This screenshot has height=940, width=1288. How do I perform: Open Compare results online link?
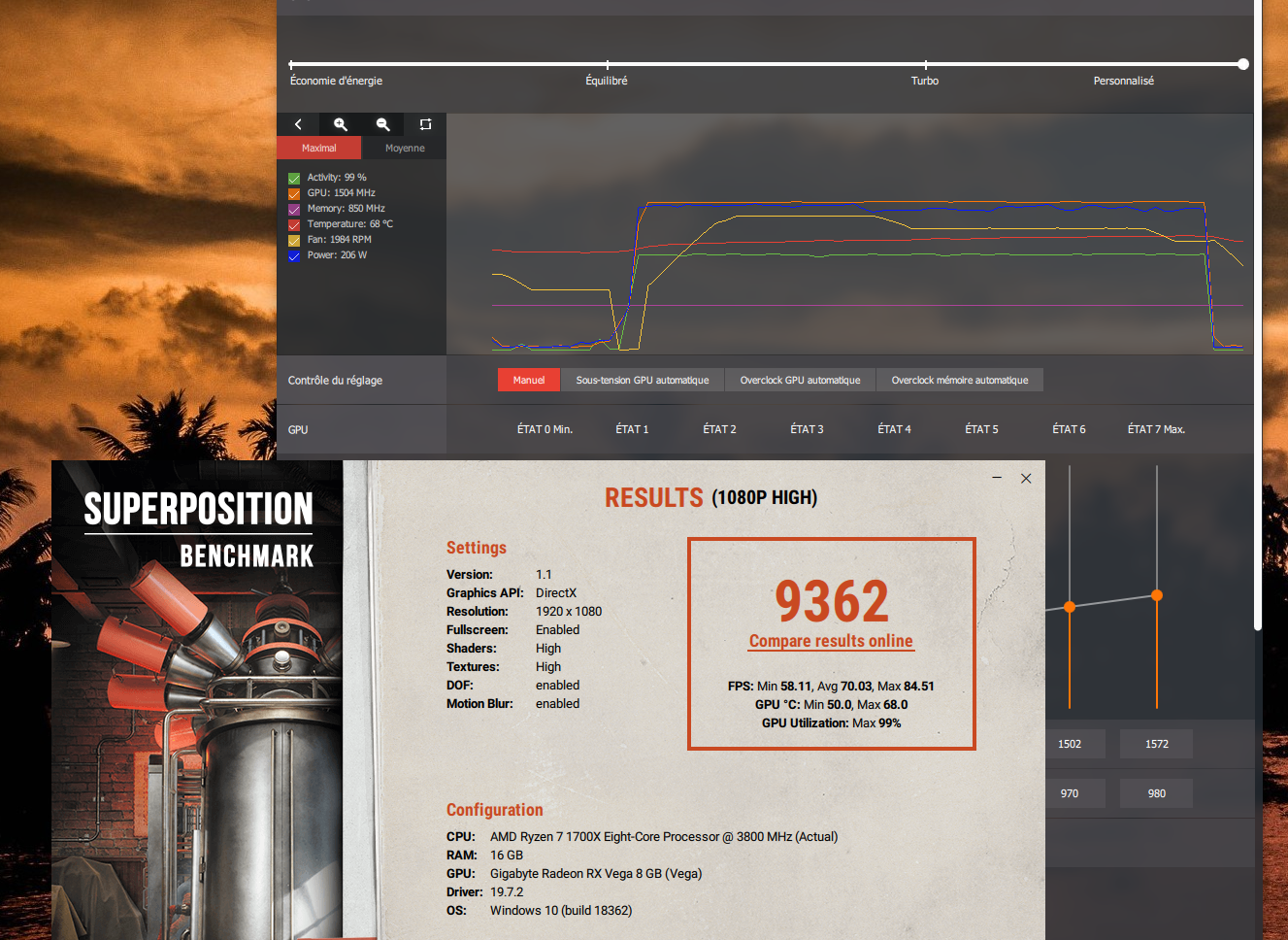point(831,641)
